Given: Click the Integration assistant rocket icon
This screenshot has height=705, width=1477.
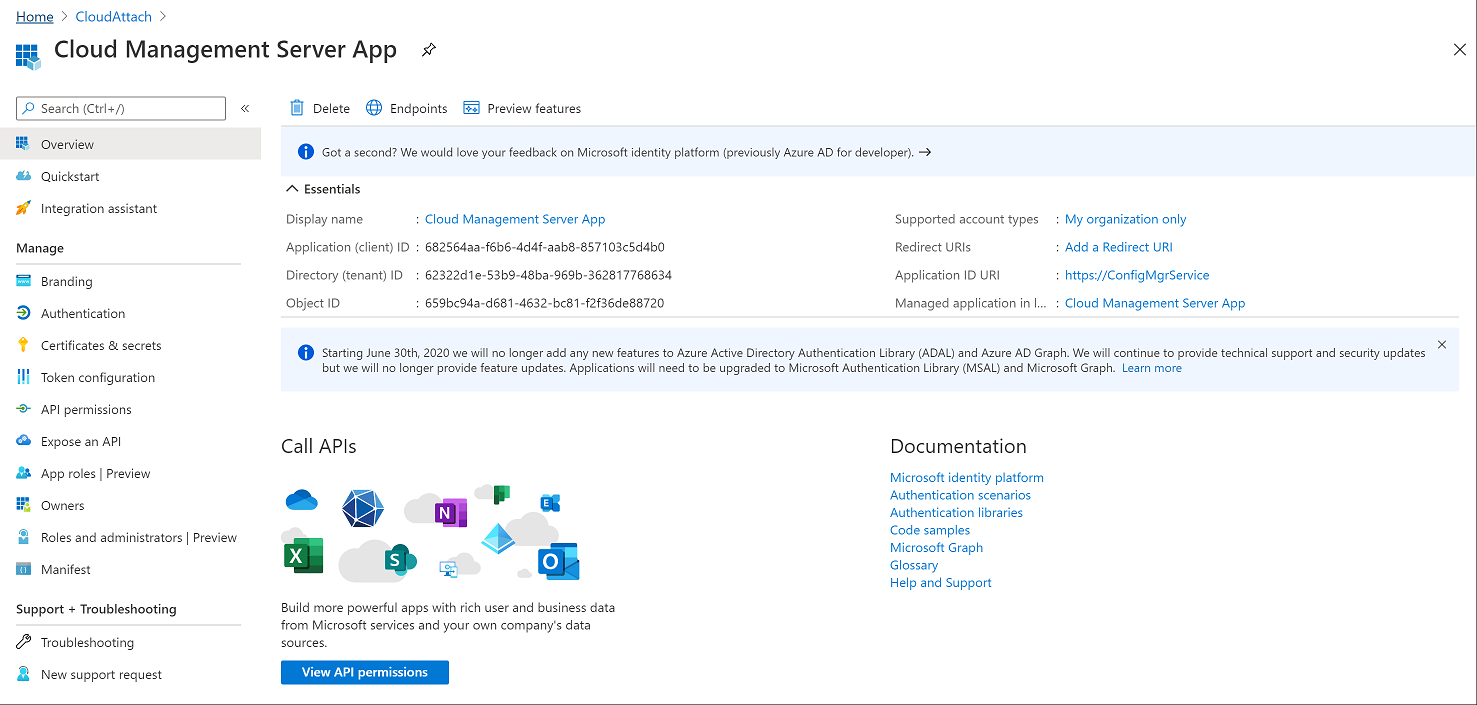Looking at the screenshot, I should coord(23,208).
